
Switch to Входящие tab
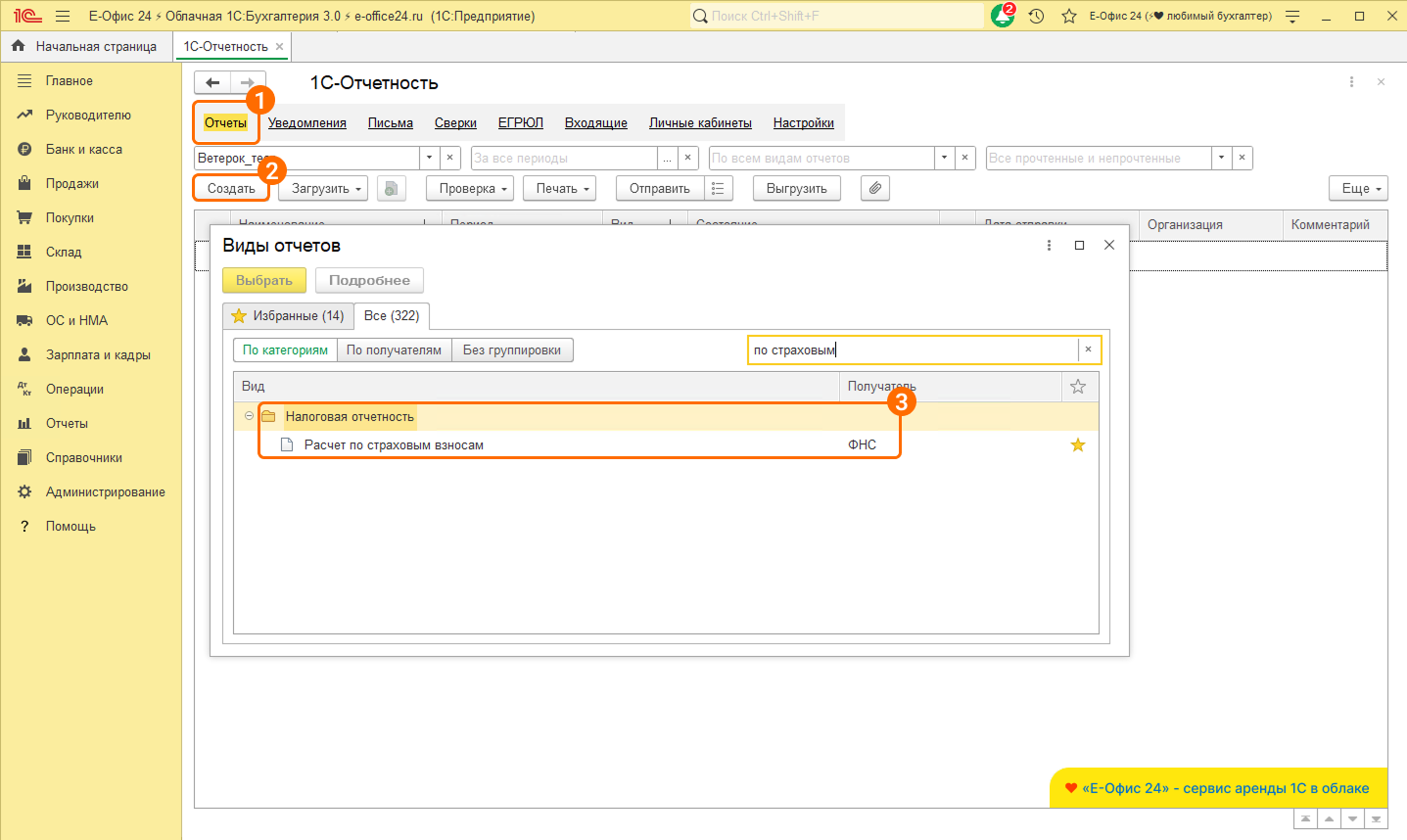(596, 122)
